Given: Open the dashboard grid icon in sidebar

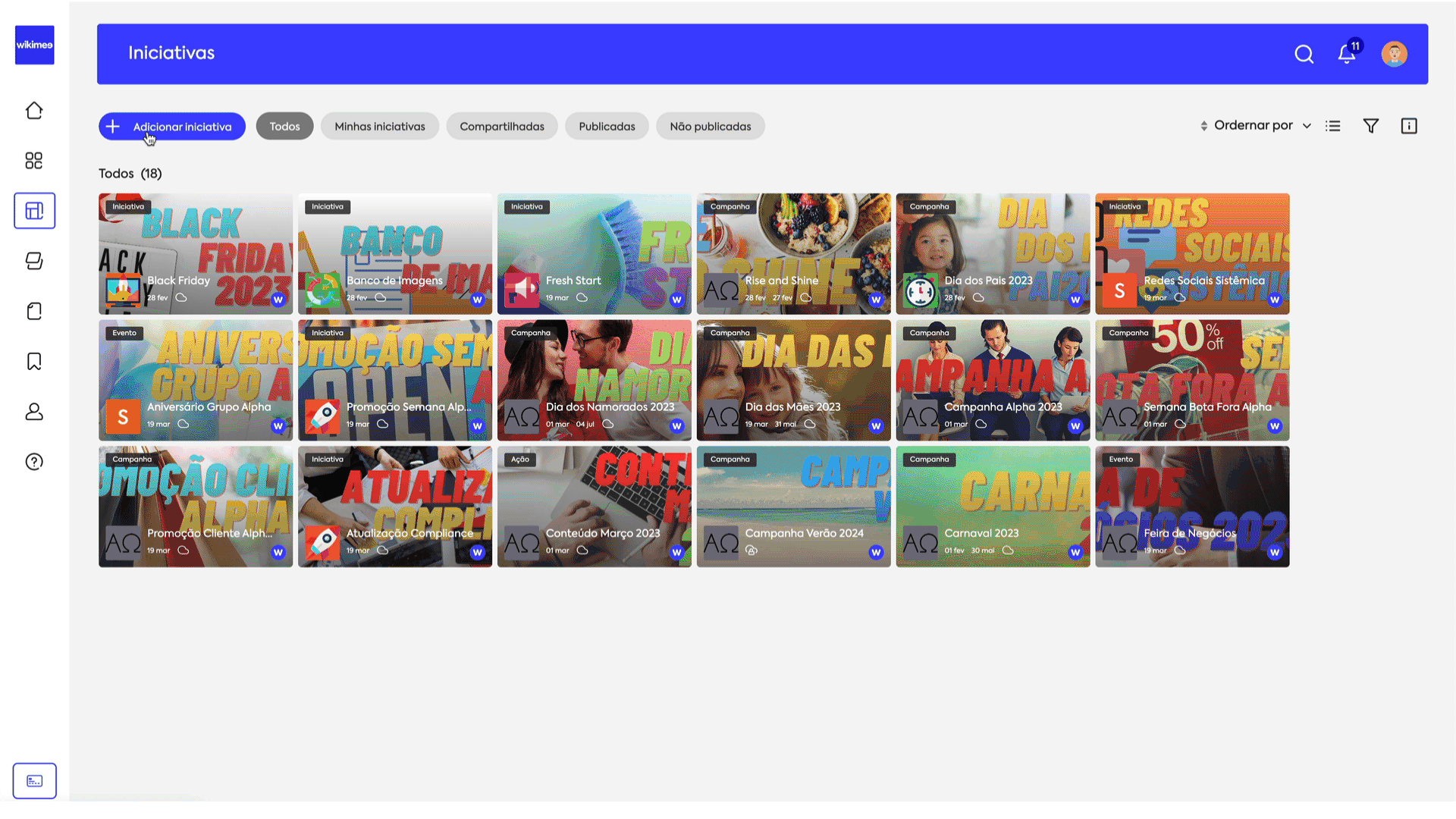Looking at the screenshot, I should coord(34,161).
